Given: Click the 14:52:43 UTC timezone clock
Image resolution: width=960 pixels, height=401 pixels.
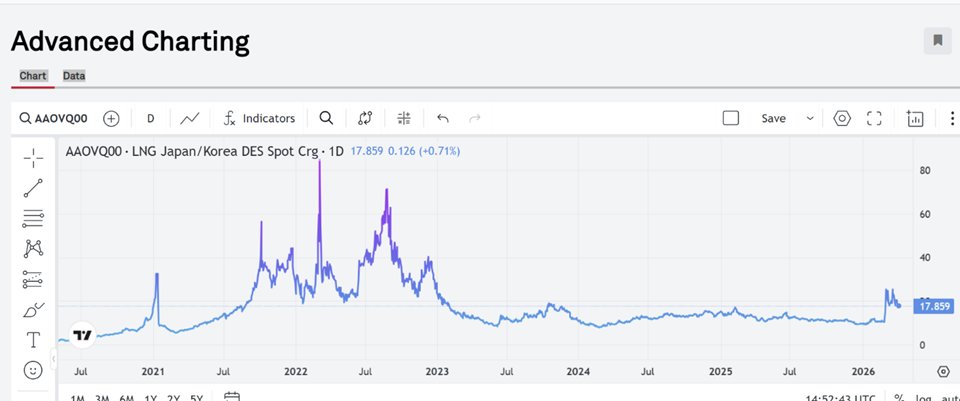Looking at the screenshot, I should (840, 398).
